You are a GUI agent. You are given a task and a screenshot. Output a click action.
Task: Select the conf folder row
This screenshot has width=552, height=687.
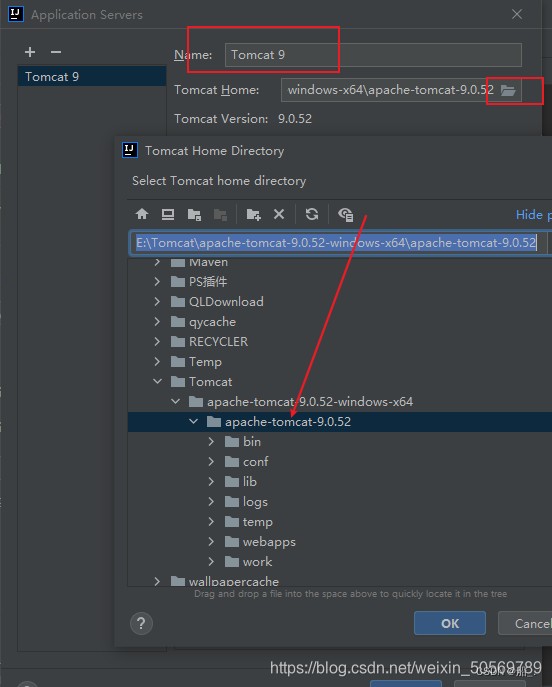tap(340, 461)
